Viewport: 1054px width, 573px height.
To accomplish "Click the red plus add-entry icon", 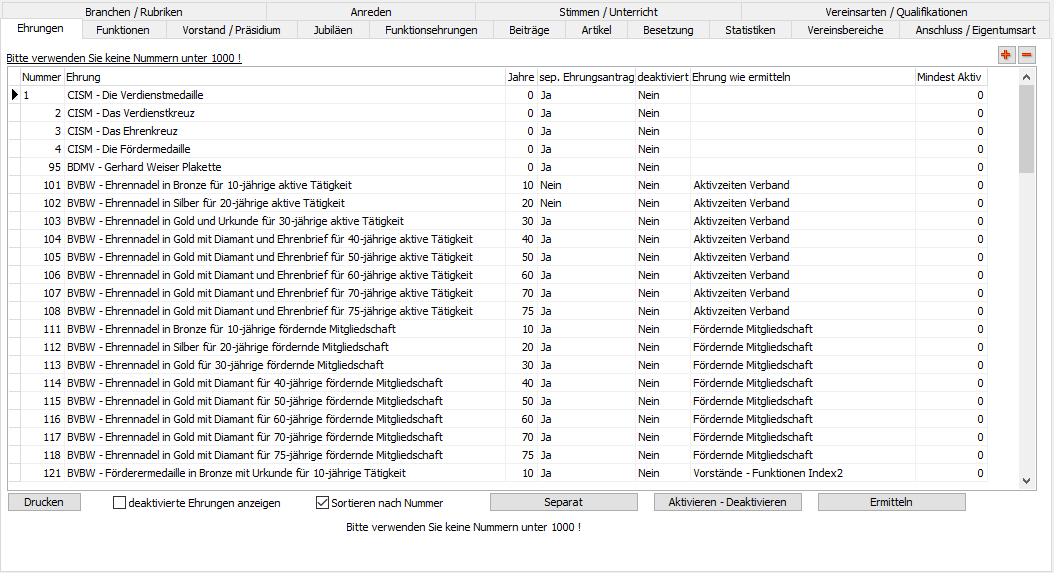I will [1006, 55].
